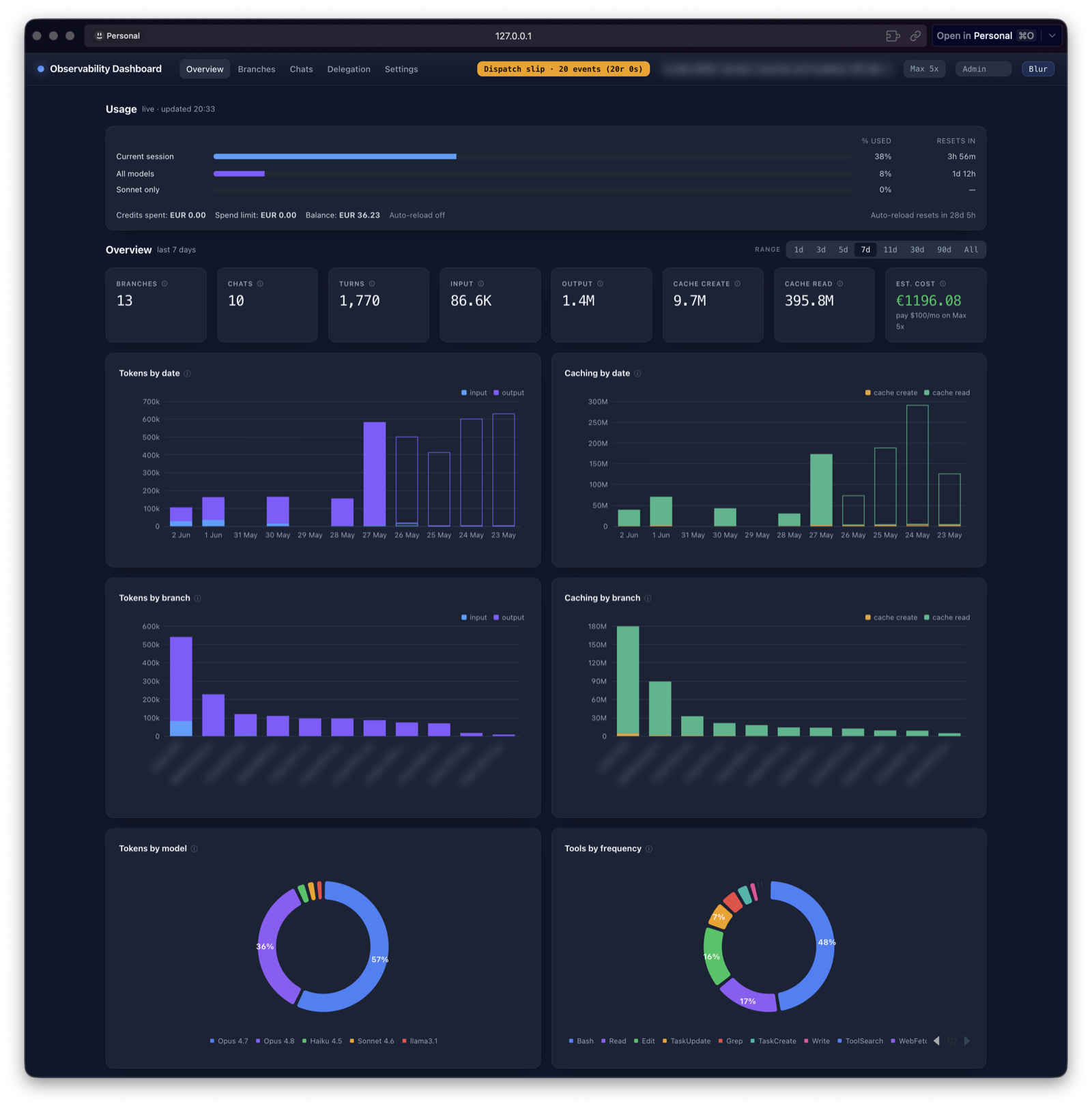This screenshot has width=1092, height=1108.
Task: Go to previous tools legend page arrow
Action: coord(936,1041)
